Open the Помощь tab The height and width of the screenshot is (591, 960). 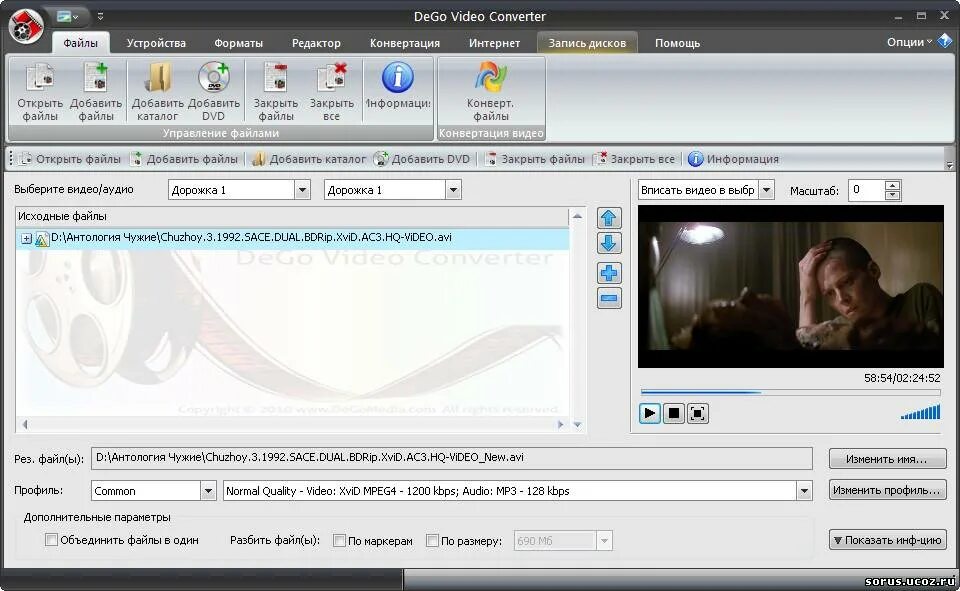tap(677, 43)
